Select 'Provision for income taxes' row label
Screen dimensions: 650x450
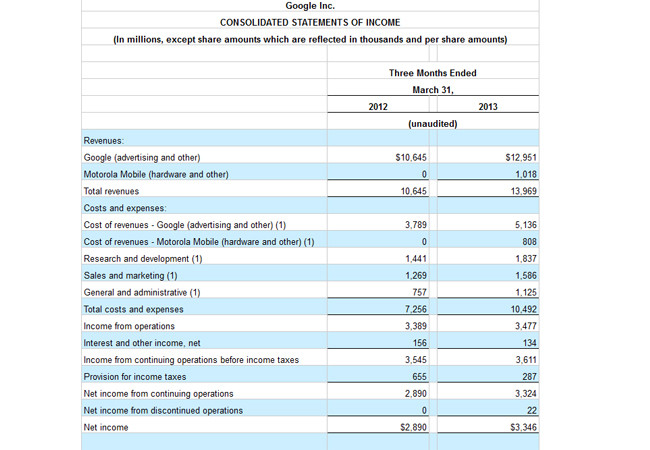[135, 377]
